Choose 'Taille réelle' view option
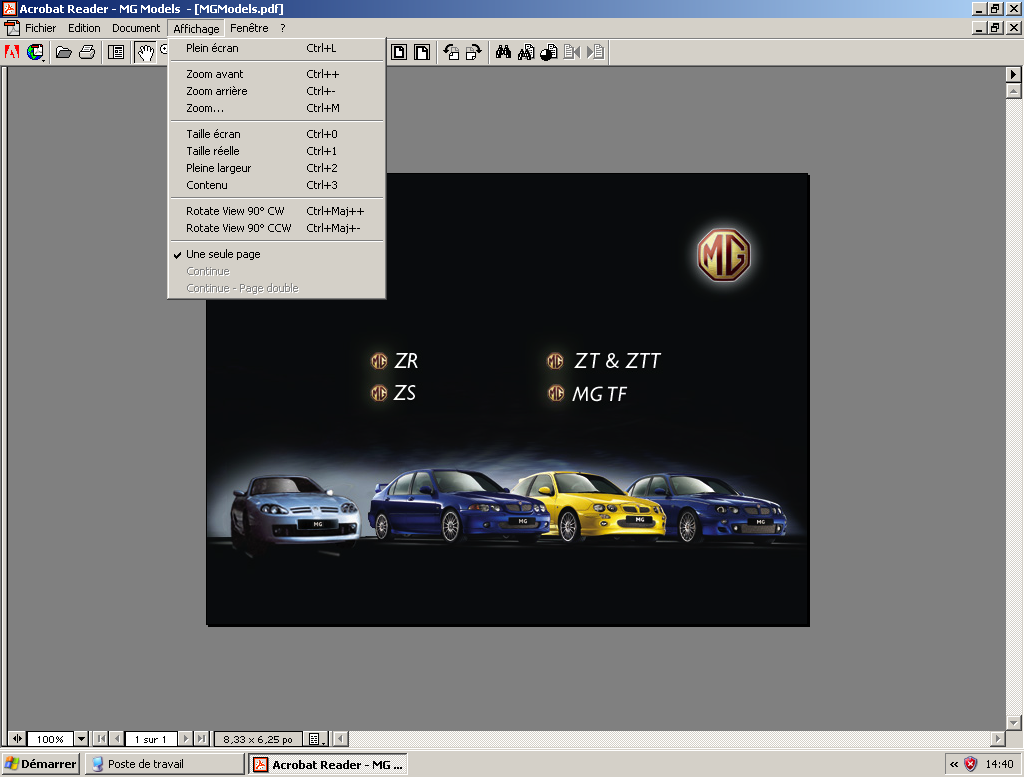 tap(276, 151)
